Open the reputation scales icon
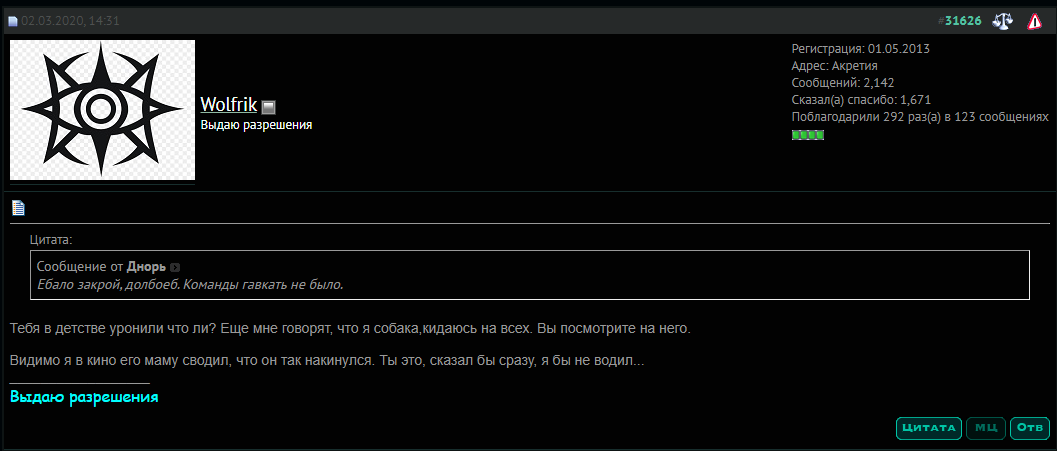This screenshot has height=451, width=1057. [1002, 21]
